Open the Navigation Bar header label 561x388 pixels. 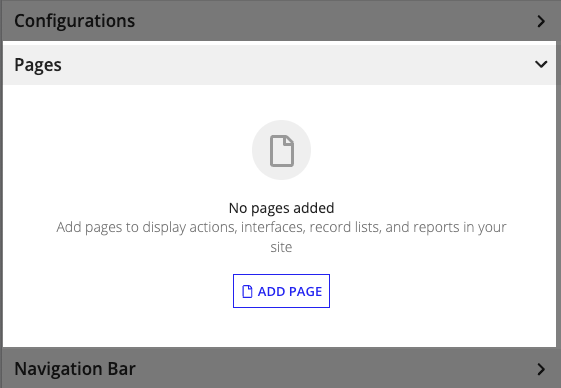point(75,369)
